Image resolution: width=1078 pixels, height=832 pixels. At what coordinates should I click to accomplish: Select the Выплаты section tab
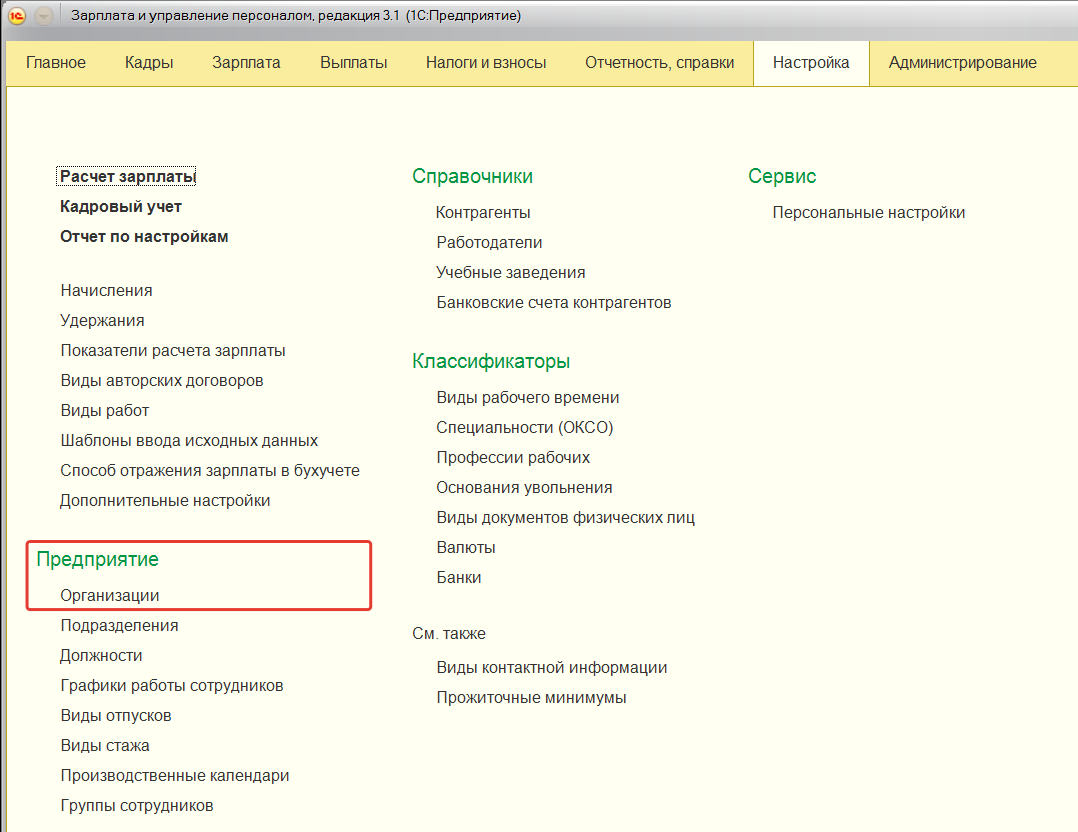pyautogui.click(x=353, y=63)
